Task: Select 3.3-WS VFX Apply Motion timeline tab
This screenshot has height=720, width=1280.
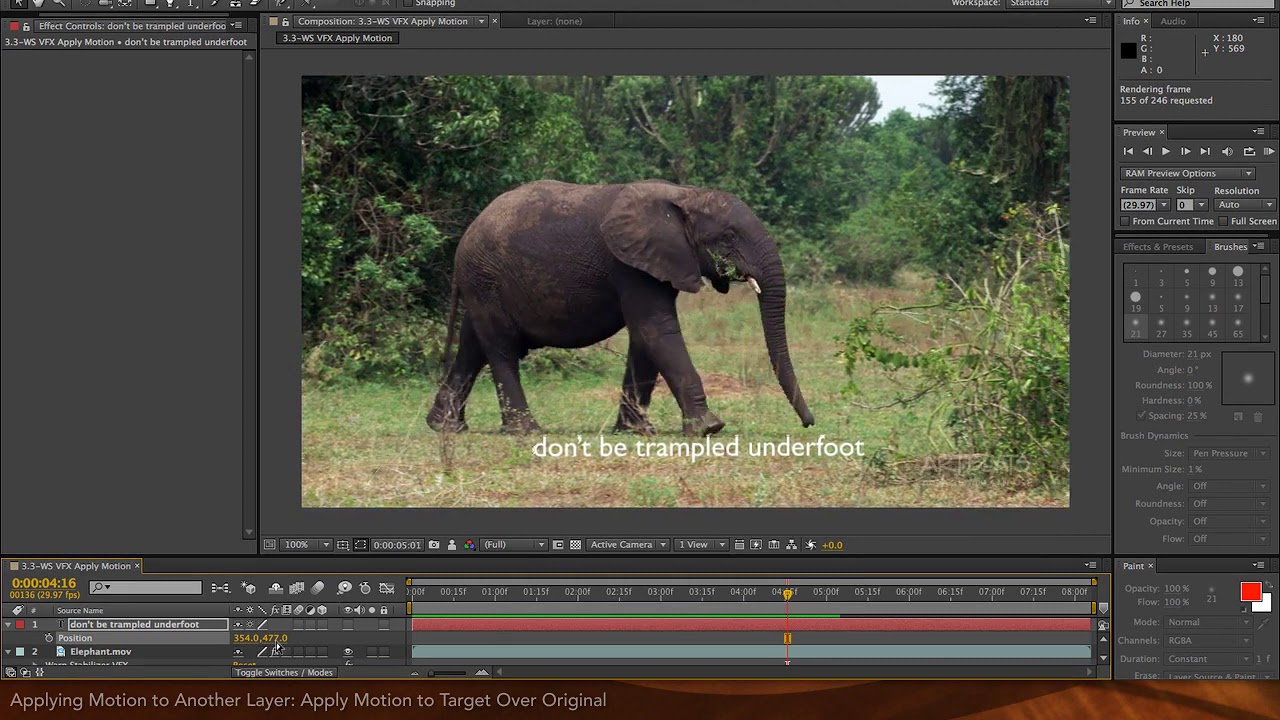Action: 76,566
